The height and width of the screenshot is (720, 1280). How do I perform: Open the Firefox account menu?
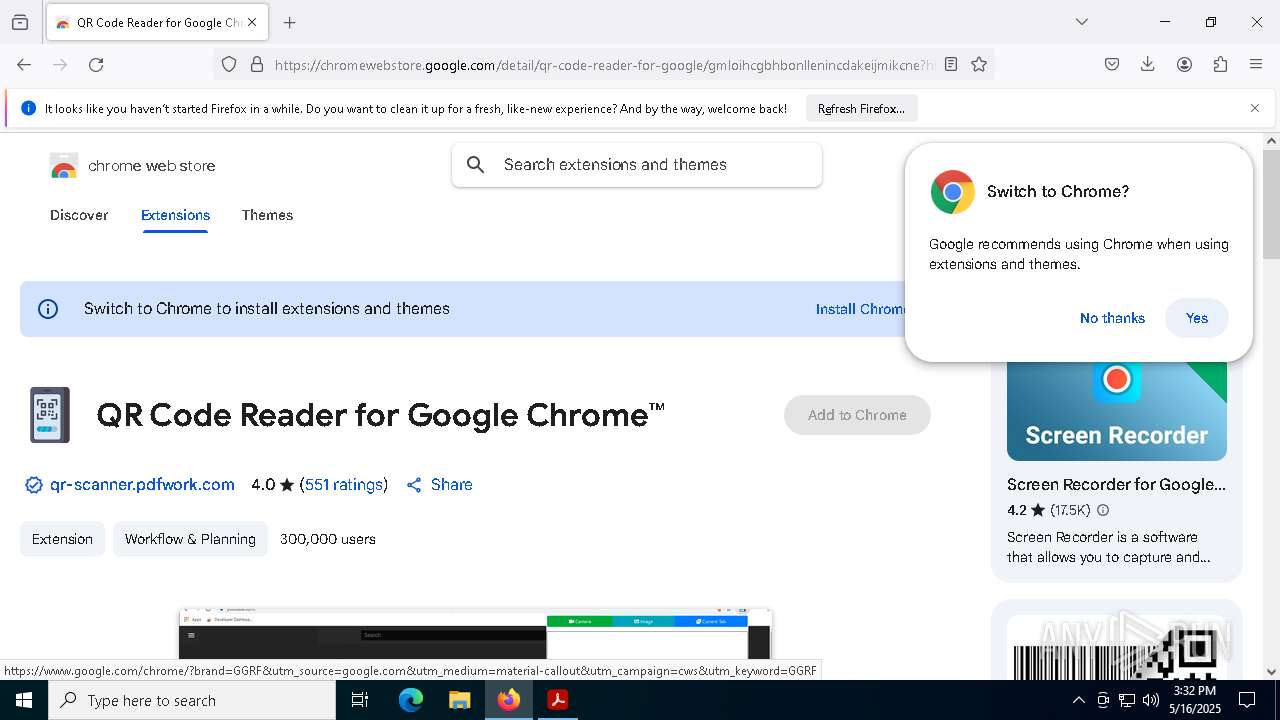coord(1184,64)
